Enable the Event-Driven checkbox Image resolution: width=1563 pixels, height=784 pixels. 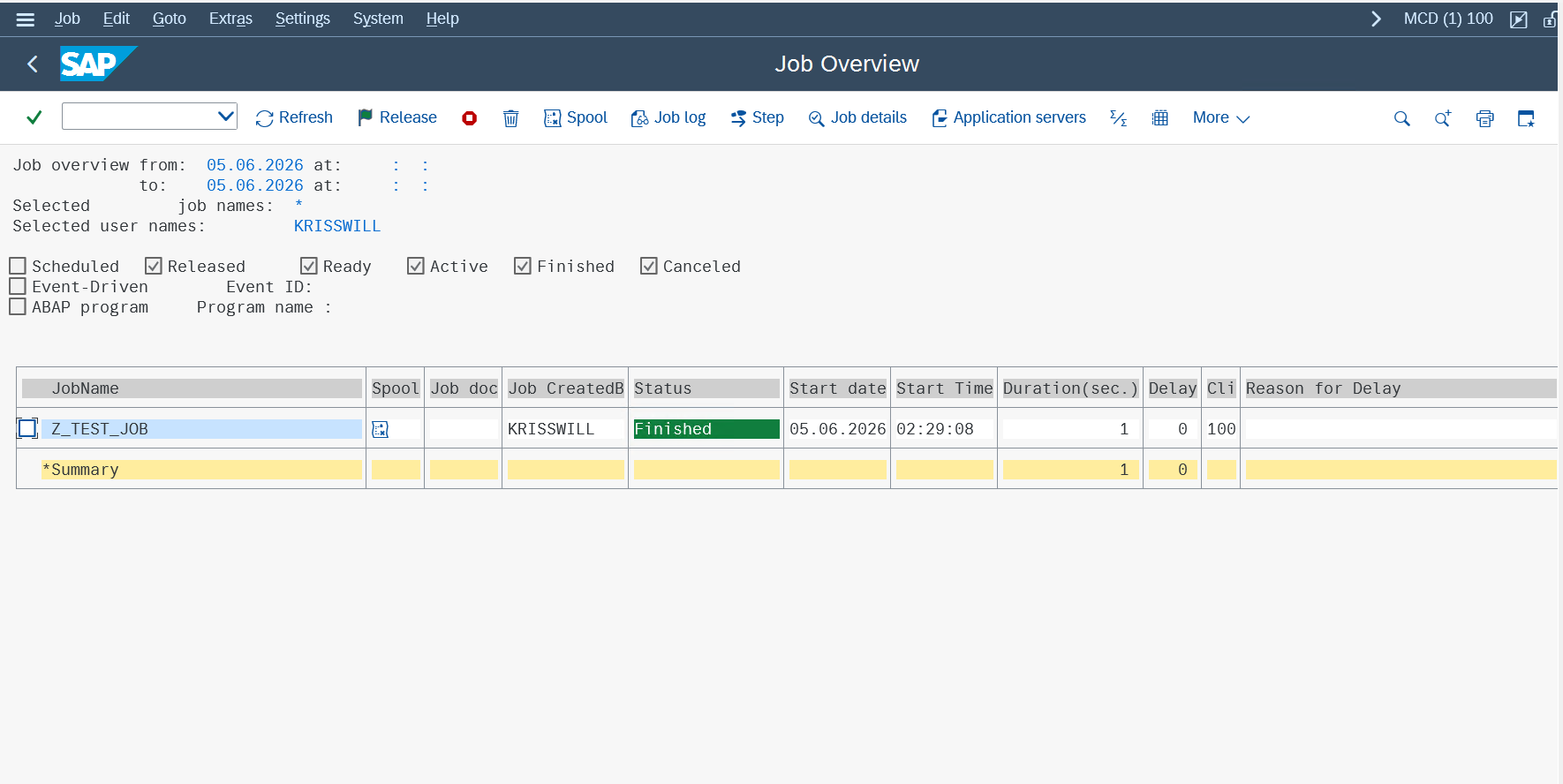(18, 286)
